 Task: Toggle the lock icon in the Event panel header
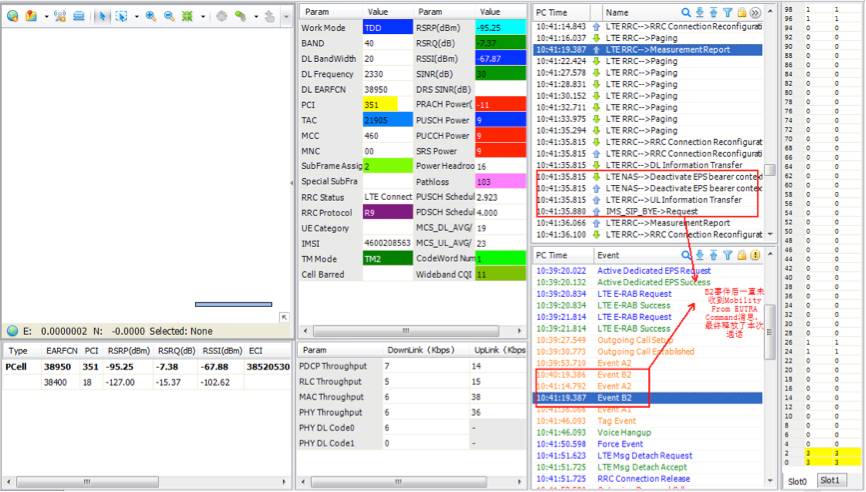(x=742, y=255)
